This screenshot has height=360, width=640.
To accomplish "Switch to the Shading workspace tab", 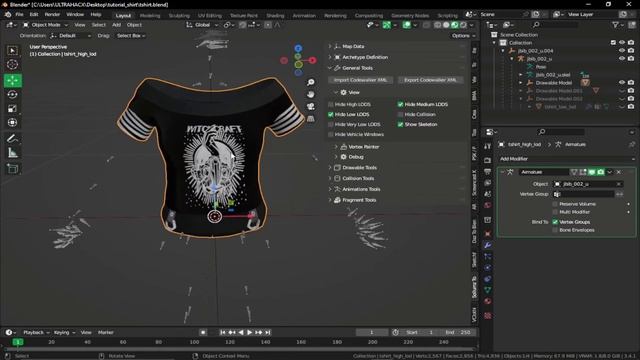I will tap(275, 16).
